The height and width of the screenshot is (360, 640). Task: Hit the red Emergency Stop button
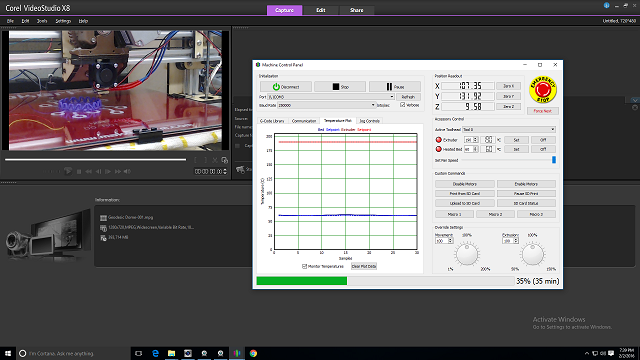coord(542,89)
